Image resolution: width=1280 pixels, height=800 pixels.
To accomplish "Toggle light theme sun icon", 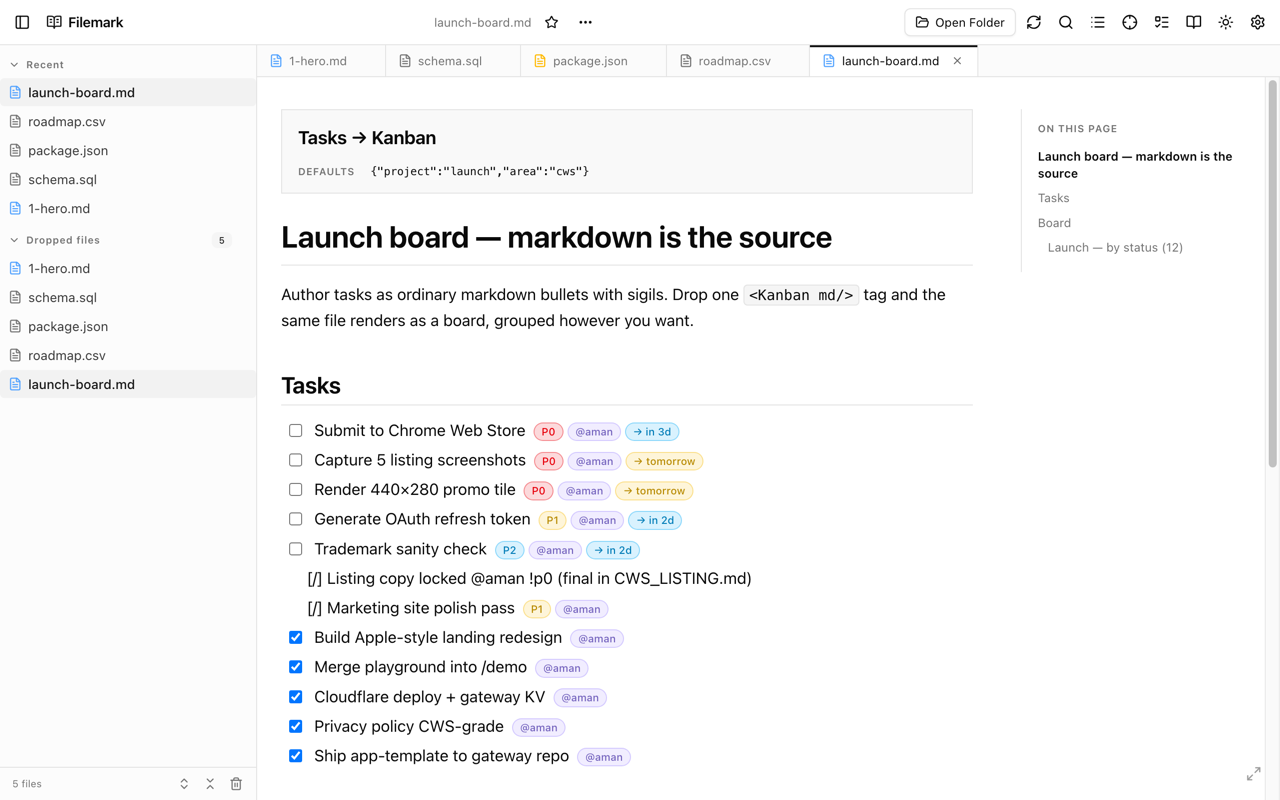I will click(1226, 22).
